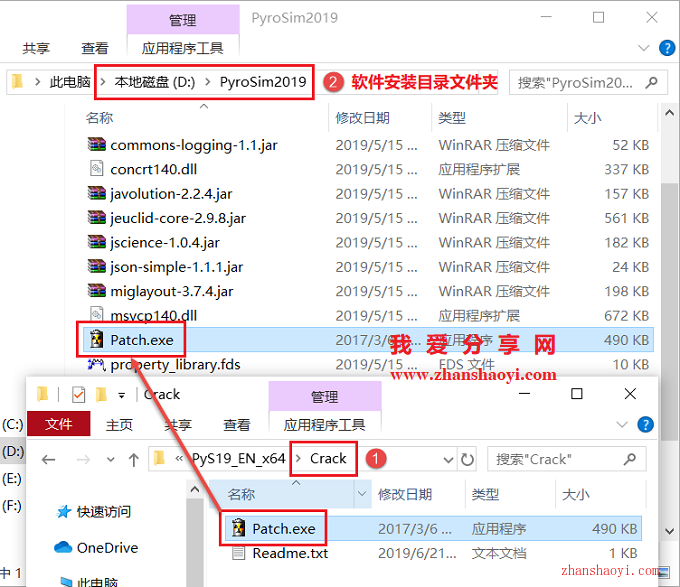This screenshot has height=587, width=680.
Task: Select the (F:) drive in navigation pane
Action: [x=12, y=505]
